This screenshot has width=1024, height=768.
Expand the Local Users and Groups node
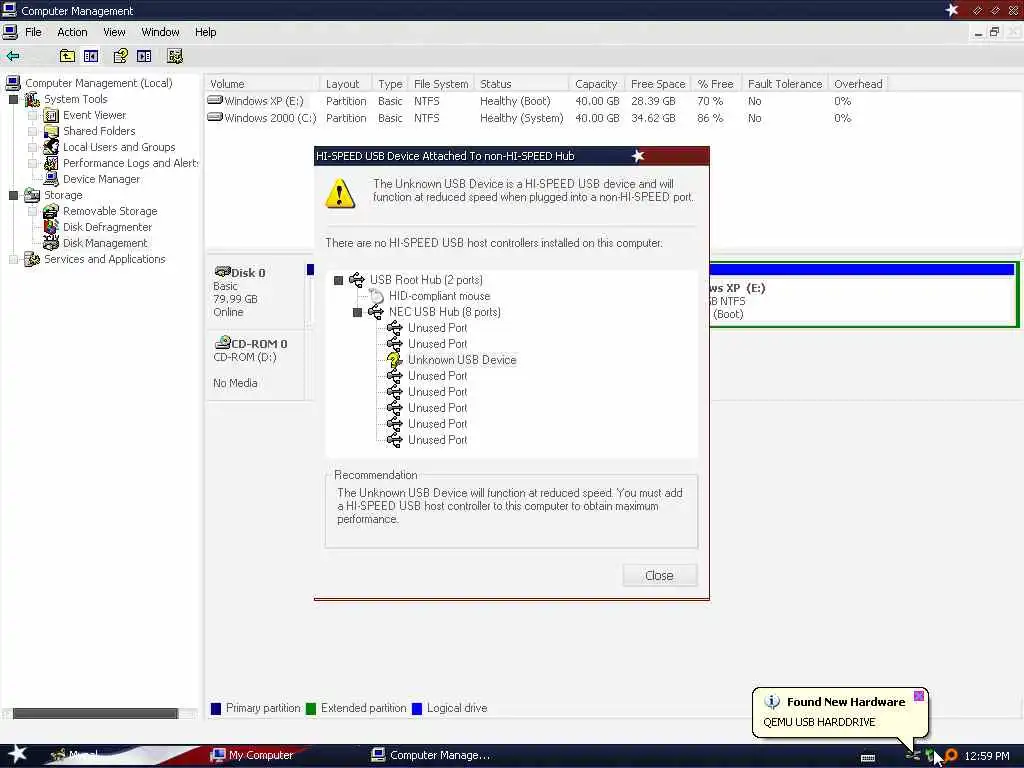[x=32, y=148]
